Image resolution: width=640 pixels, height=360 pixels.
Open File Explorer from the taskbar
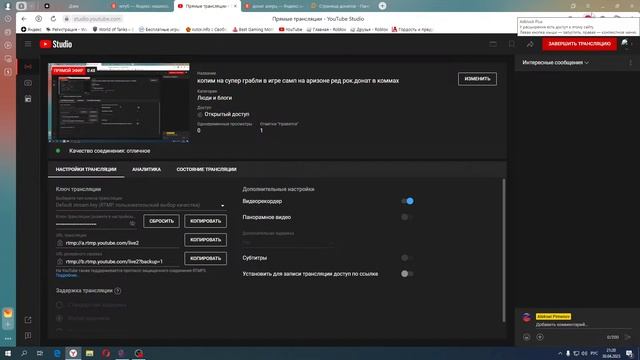(89, 353)
